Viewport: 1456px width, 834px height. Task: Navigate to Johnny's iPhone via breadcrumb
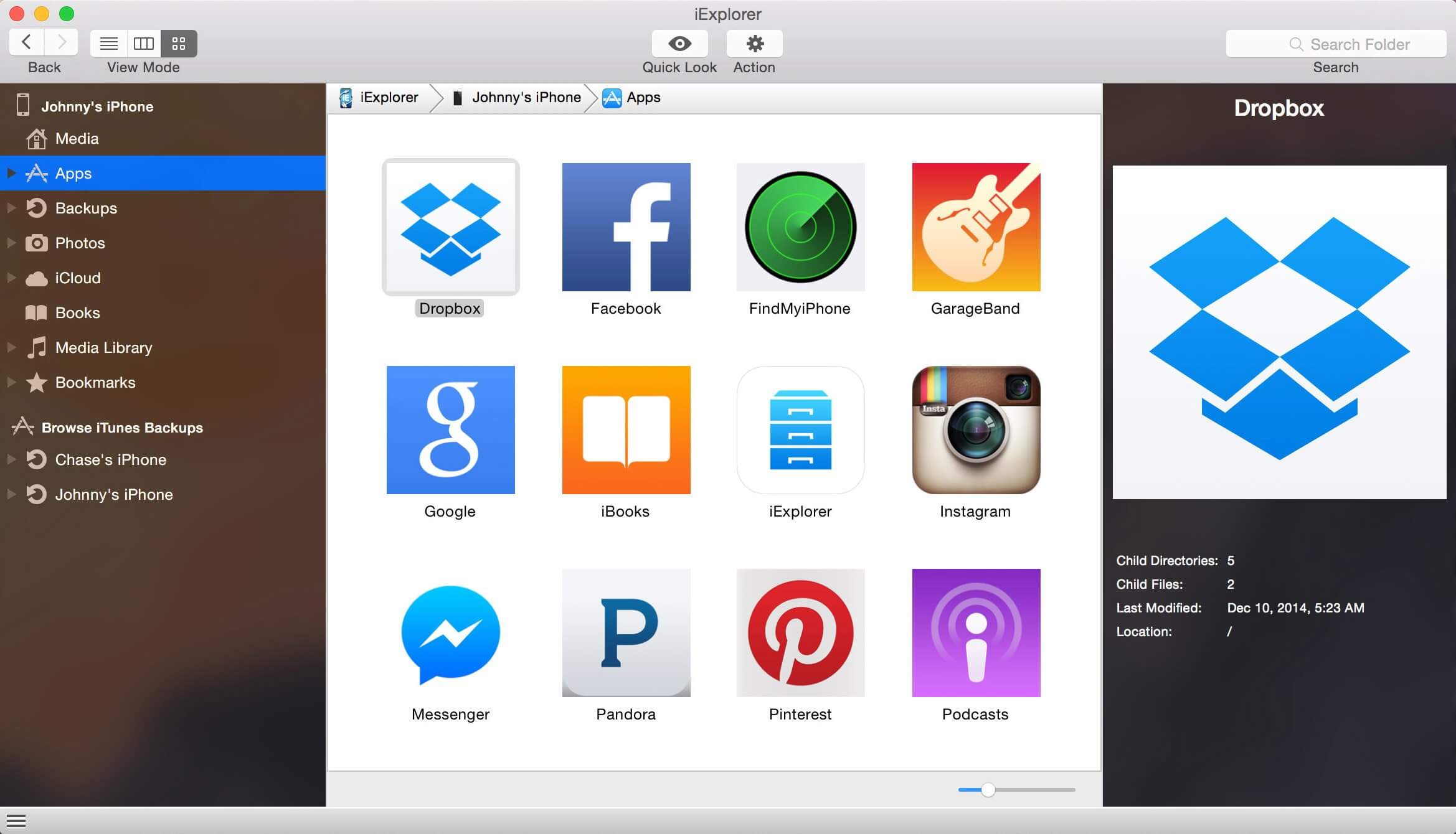point(526,97)
